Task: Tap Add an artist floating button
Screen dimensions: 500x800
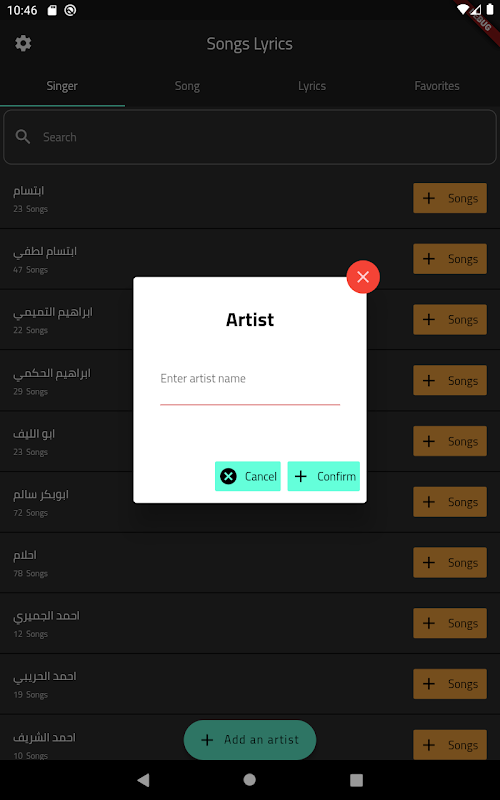Action: tap(250, 740)
